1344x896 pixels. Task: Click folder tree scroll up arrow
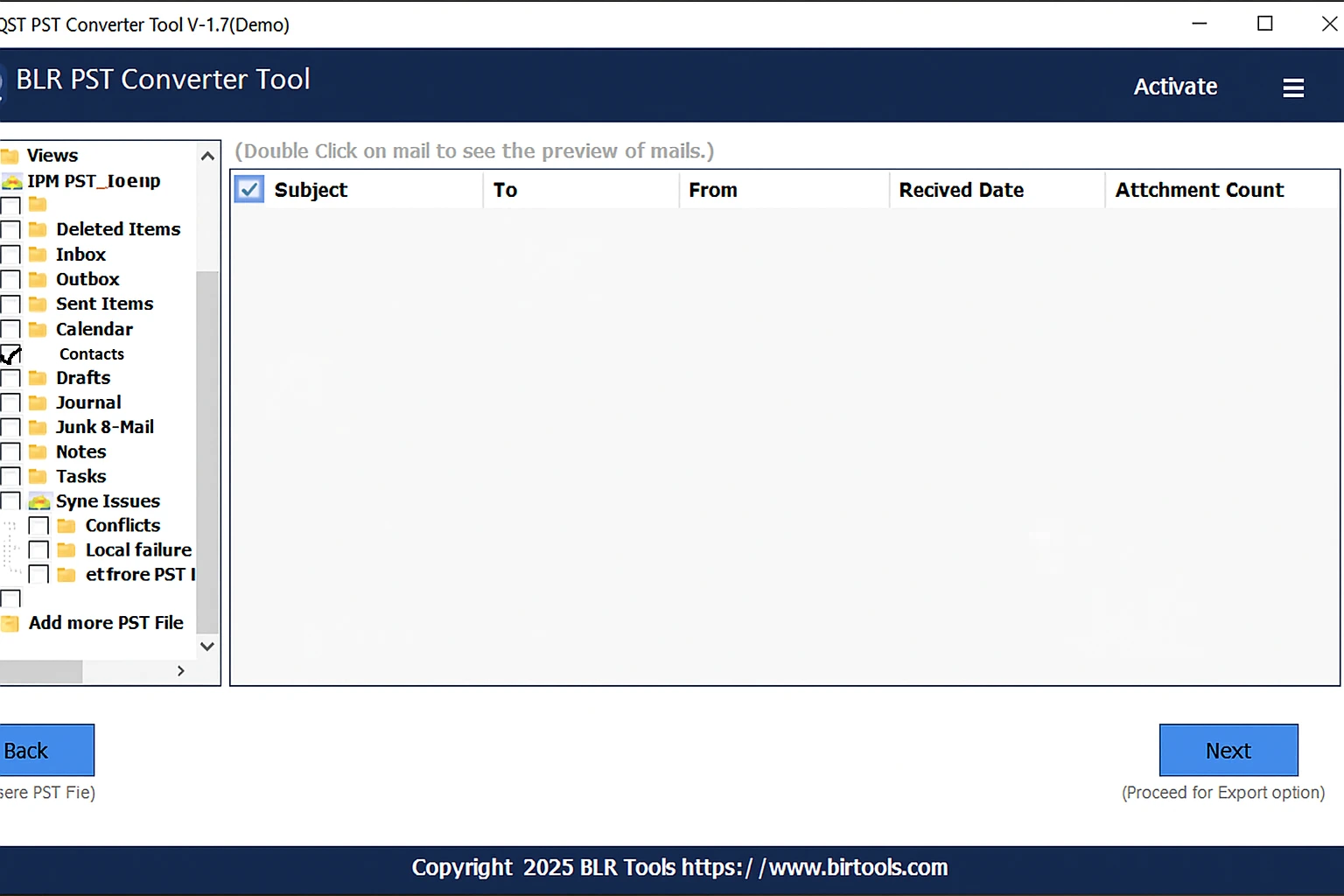(207, 157)
